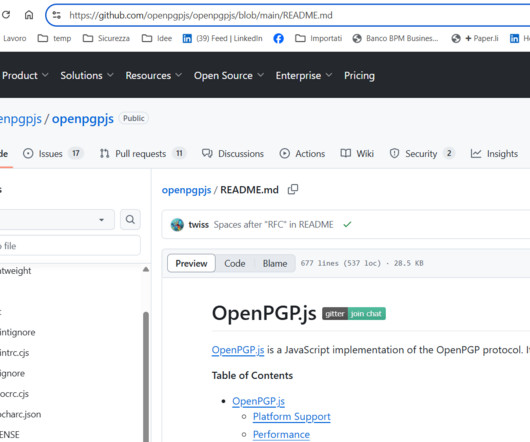
Task: Expand the Solutions menu
Action: click(87, 75)
